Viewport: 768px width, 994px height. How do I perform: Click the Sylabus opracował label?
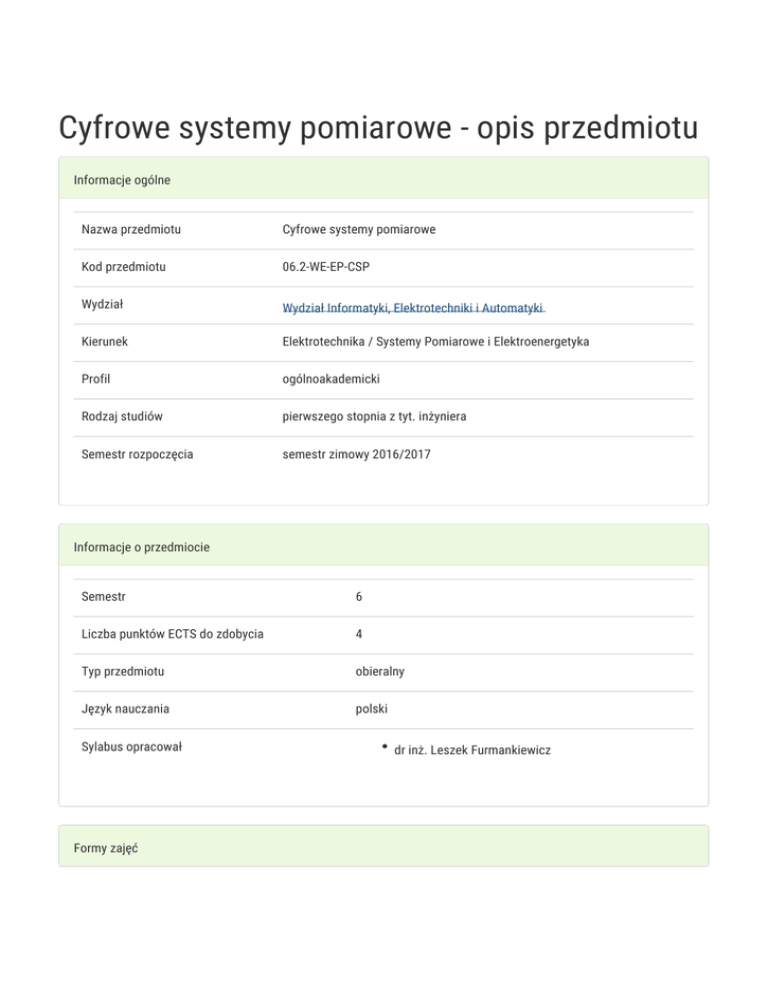tap(132, 746)
